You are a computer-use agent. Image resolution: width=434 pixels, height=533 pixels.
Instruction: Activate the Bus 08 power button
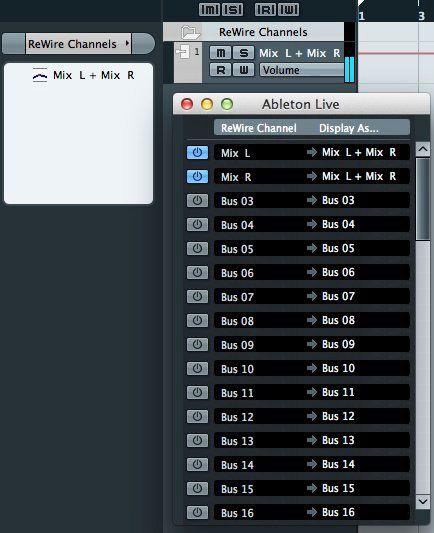(x=197, y=321)
